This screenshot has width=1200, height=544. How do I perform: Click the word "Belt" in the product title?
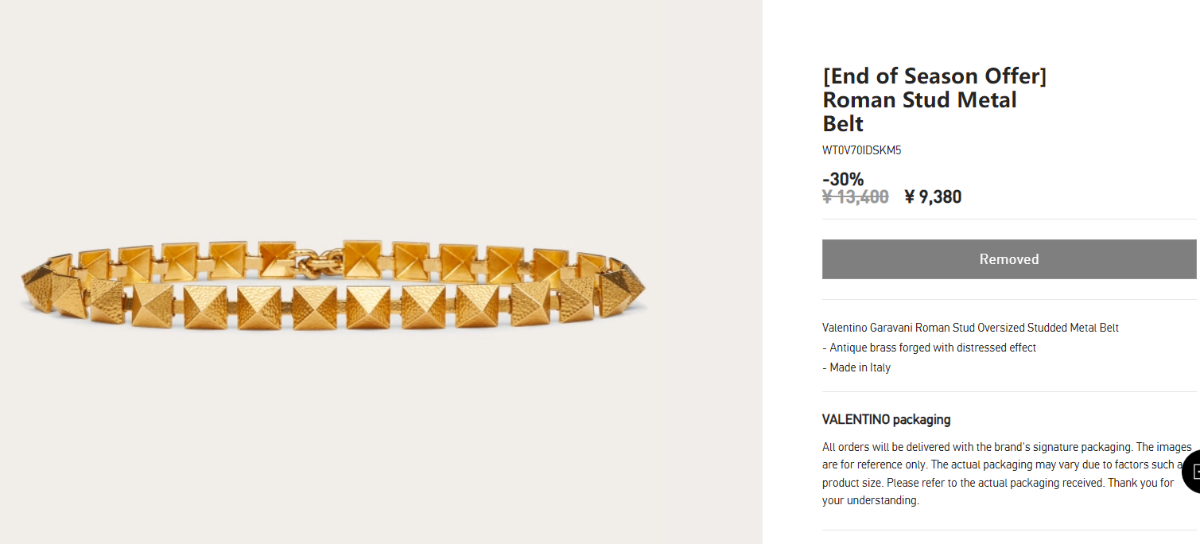coord(843,124)
